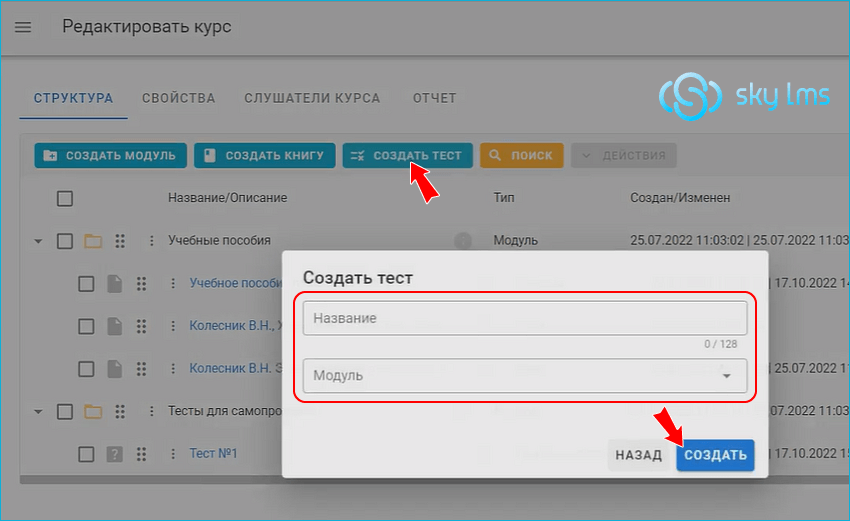Click folder icon of Тесты для самопроверки
850x521 pixels.
93,411
